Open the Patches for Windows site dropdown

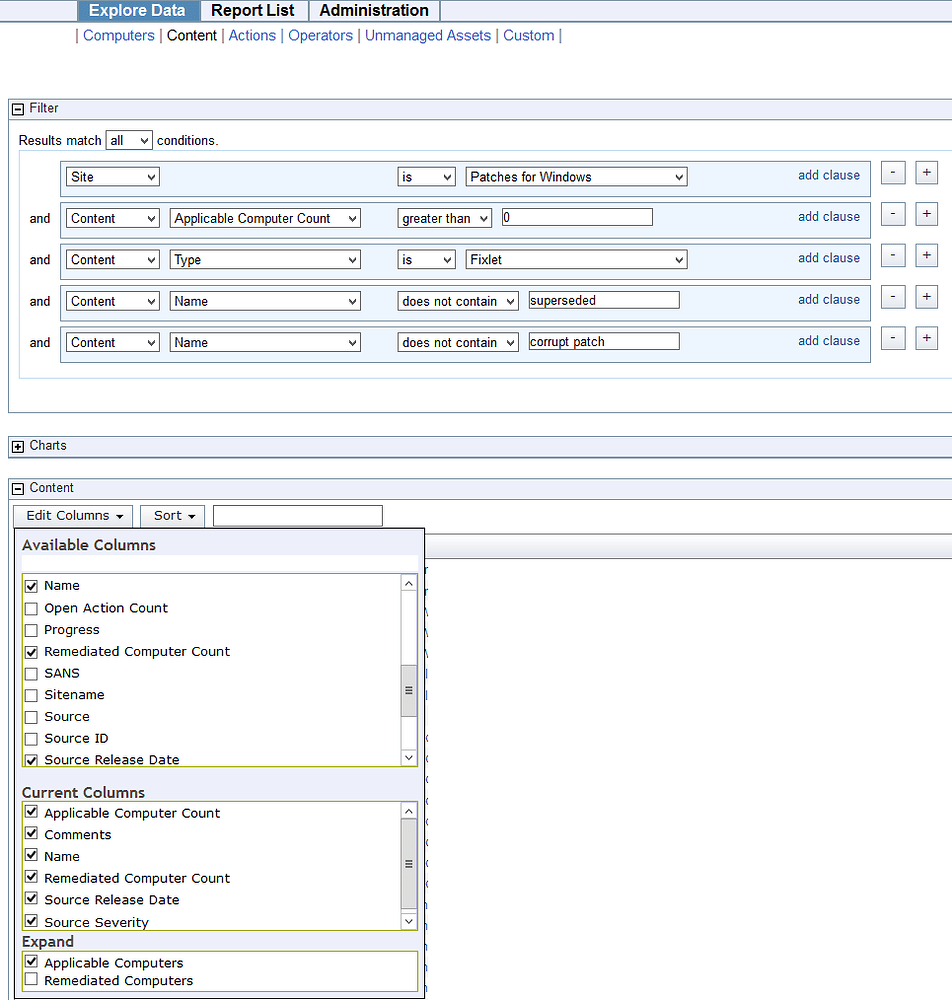(x=576, y=176)
